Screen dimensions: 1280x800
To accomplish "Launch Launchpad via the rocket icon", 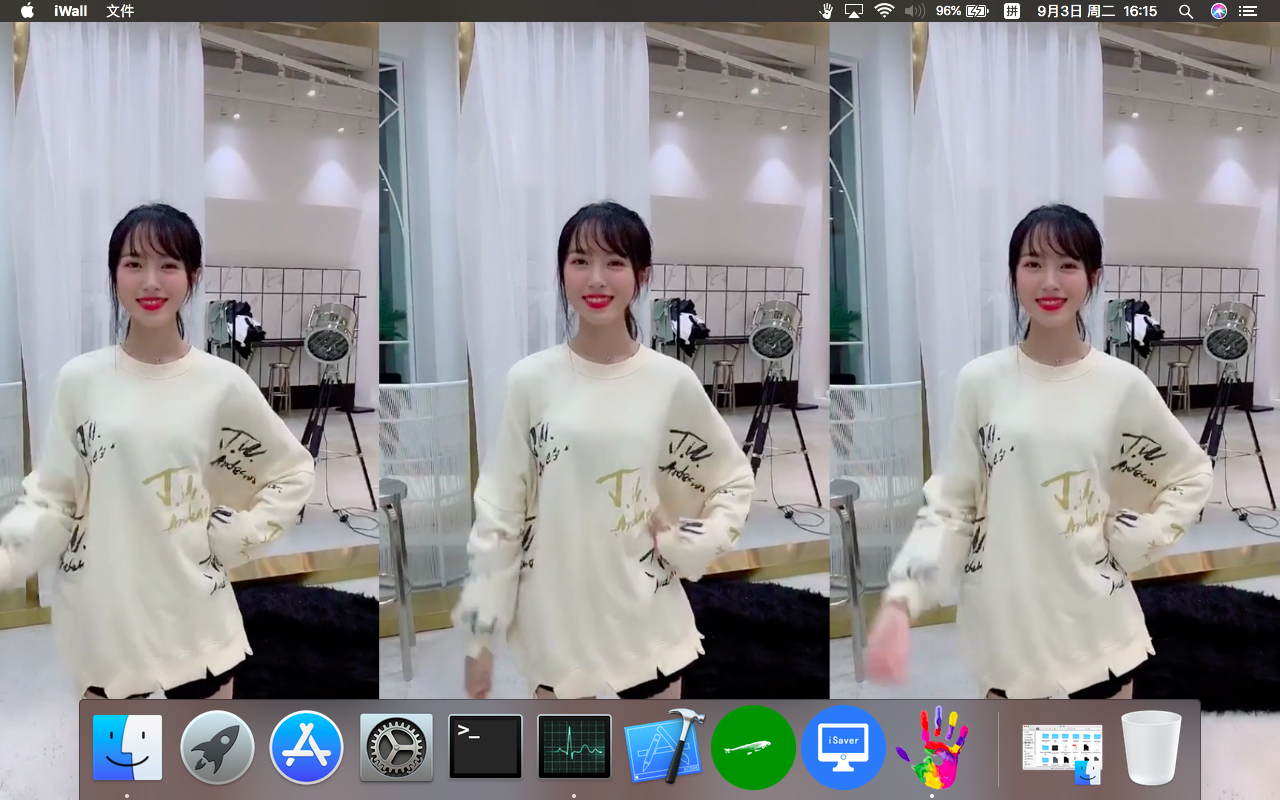I will coord(217,747).
